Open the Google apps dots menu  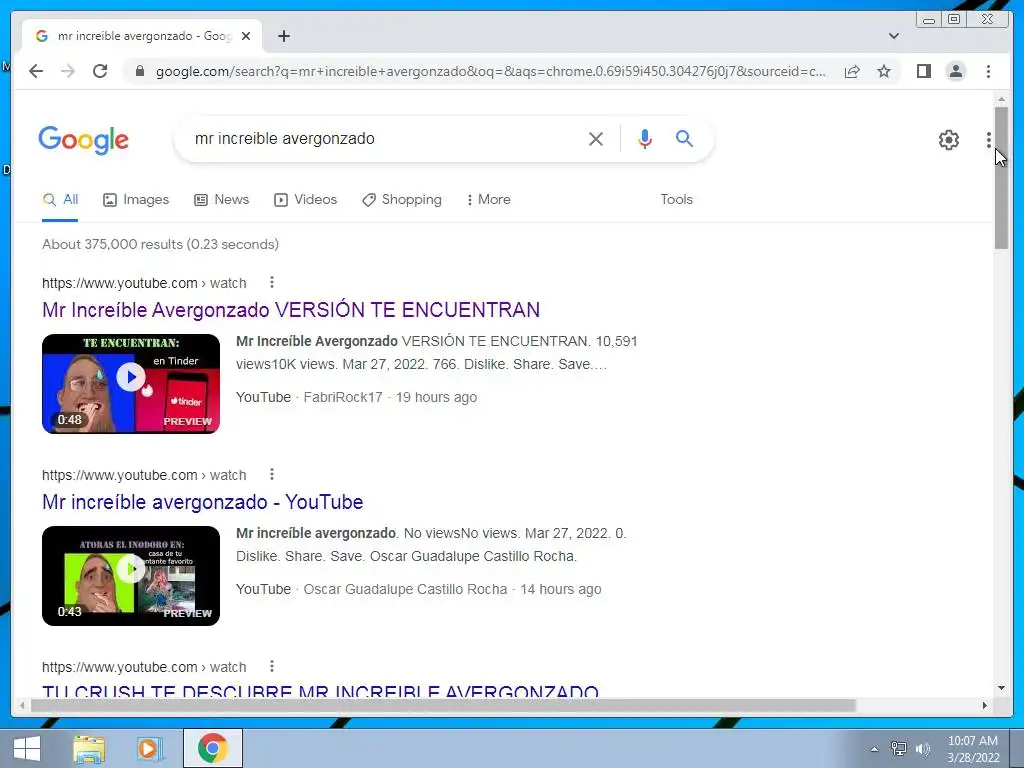click(988, 140)
